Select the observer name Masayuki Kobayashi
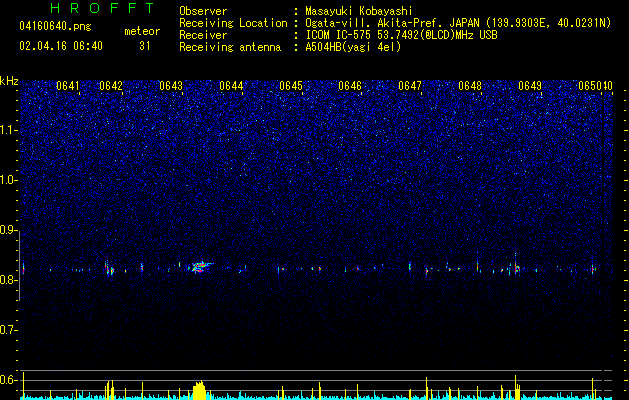 (x=359, y=11)
